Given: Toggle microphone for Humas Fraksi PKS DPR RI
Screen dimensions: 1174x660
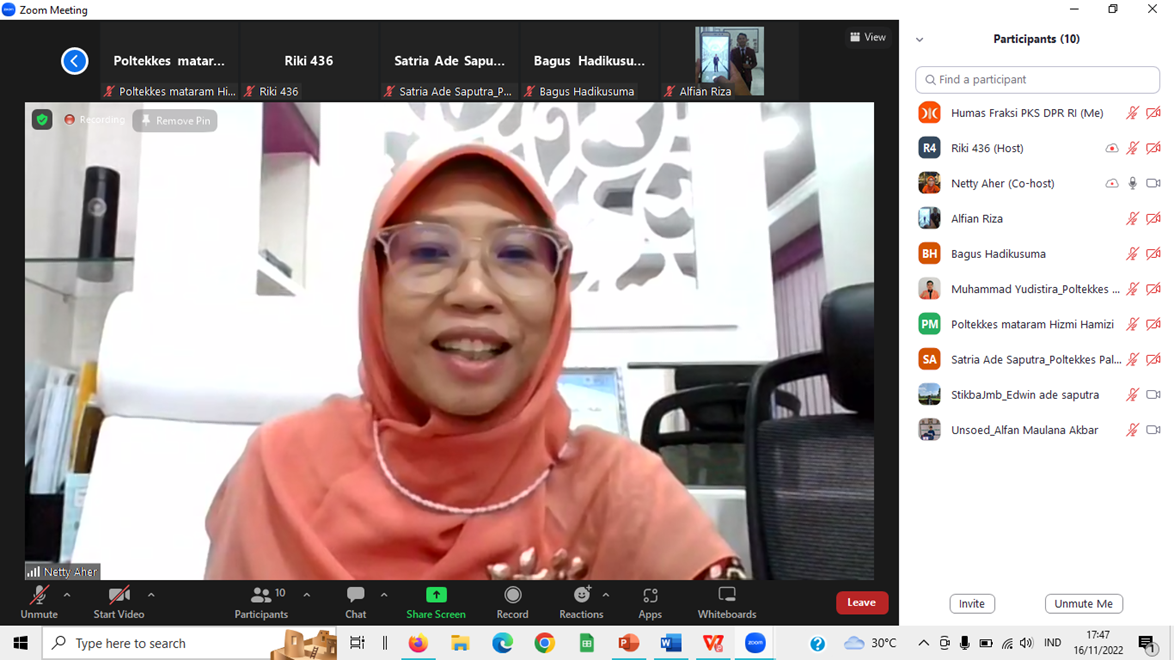Looking at the screenshot, I should tap(1132, 113).
